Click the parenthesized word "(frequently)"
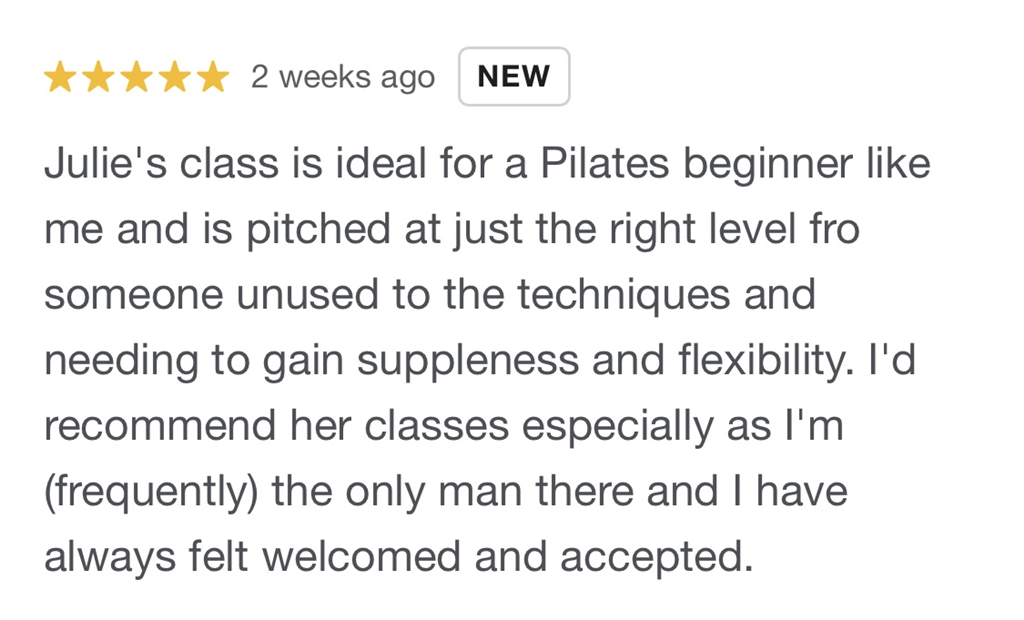This screenshot has height=620, width=1024. point(135,492)
